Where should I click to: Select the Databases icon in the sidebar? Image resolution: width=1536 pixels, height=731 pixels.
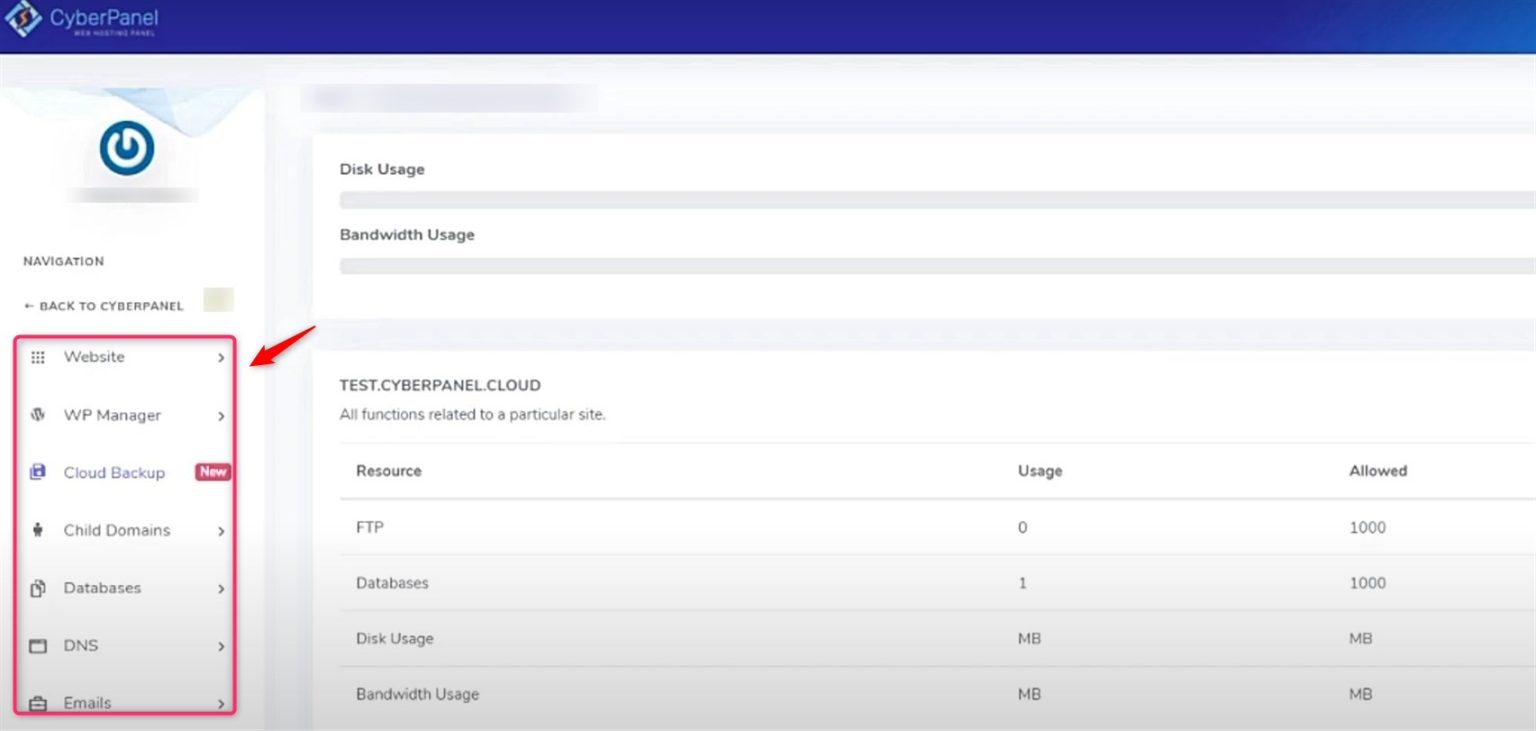38,588
